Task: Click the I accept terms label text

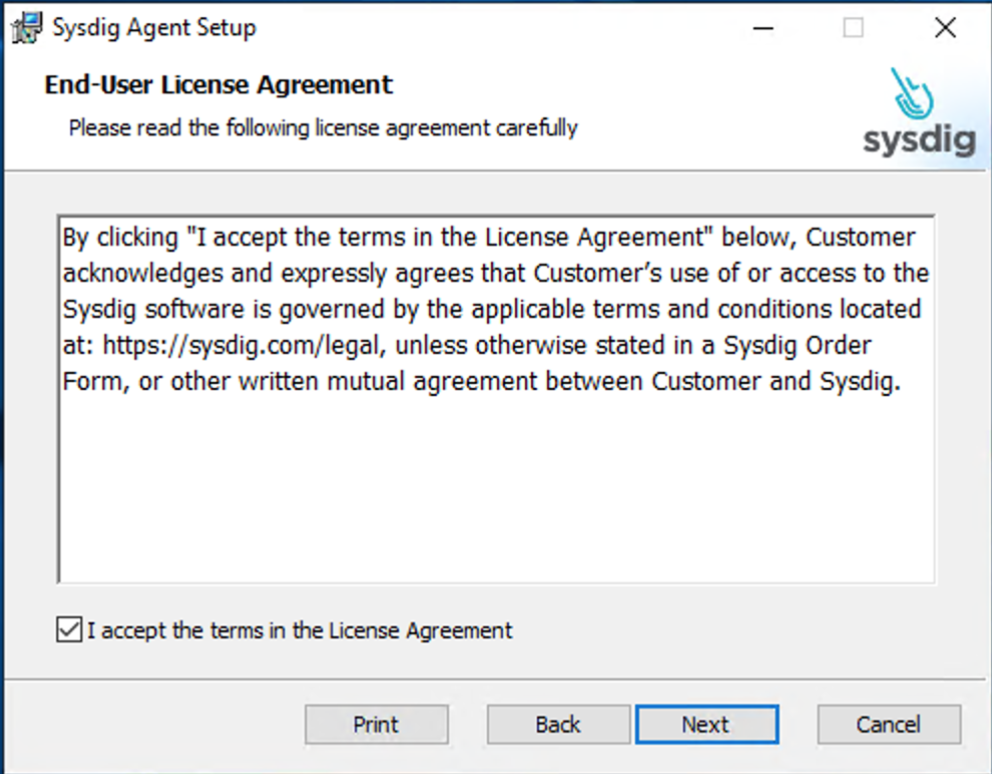Action: tap(295, 630)
